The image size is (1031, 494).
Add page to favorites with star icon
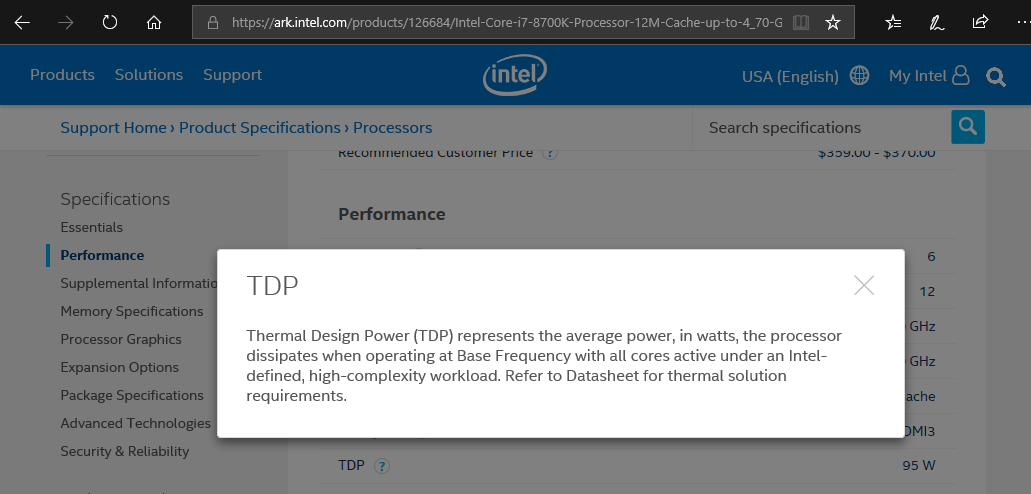pyautogui.click(x=832, y=22)
